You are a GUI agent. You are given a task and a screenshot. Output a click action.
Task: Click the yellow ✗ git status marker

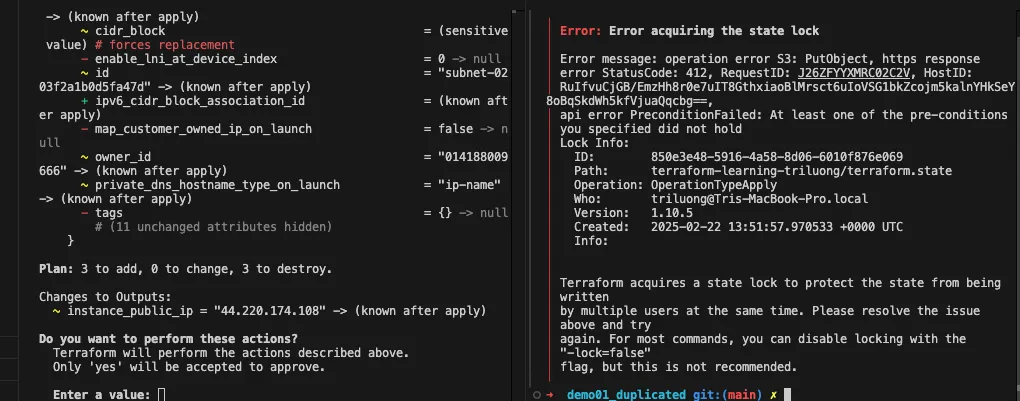[x=773, y=394]
